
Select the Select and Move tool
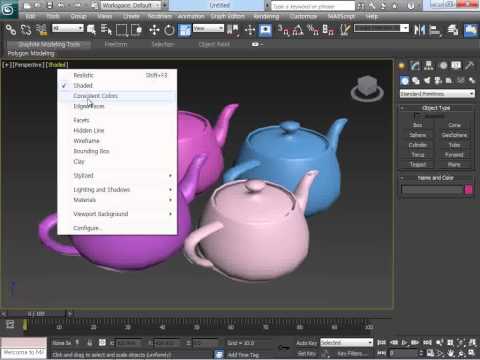click(154, 30)
